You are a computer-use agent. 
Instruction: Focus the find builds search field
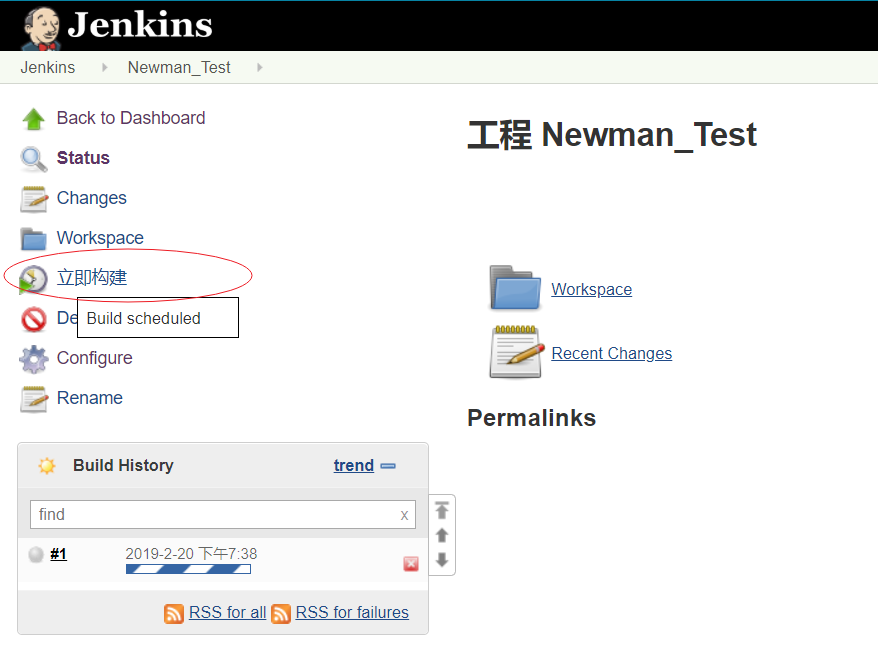tap(223, 514)
